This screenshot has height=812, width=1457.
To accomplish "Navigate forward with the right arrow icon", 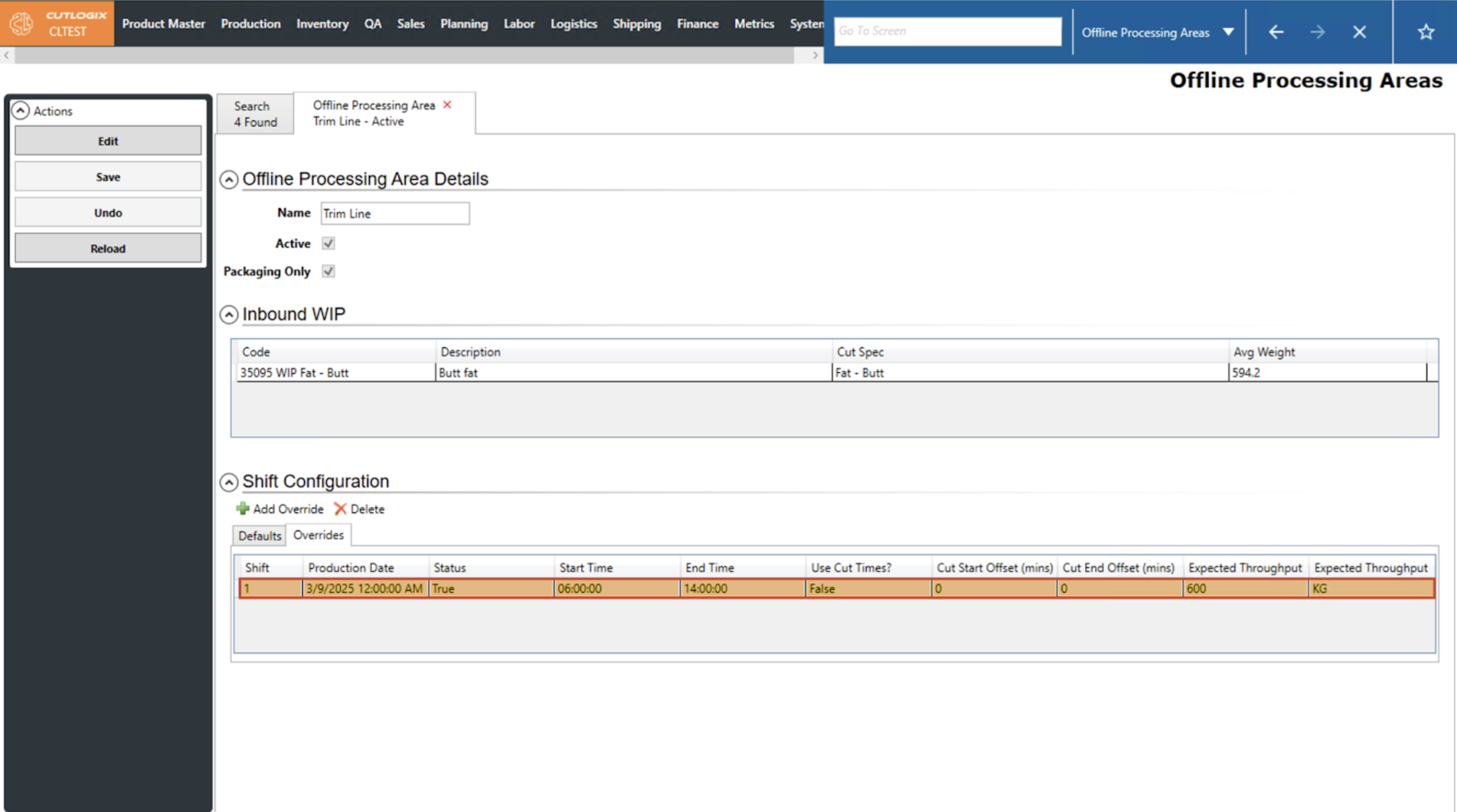I will 1317,31.
